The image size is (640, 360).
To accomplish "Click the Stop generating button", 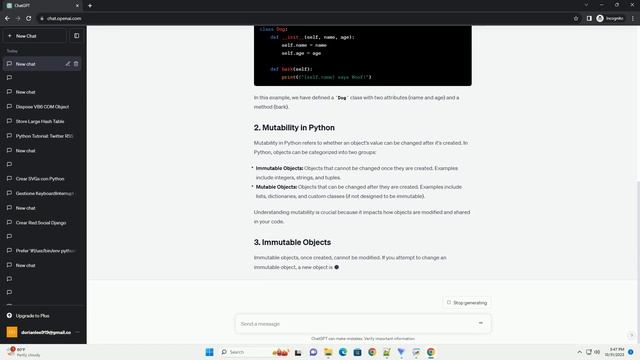I will 467,302.
